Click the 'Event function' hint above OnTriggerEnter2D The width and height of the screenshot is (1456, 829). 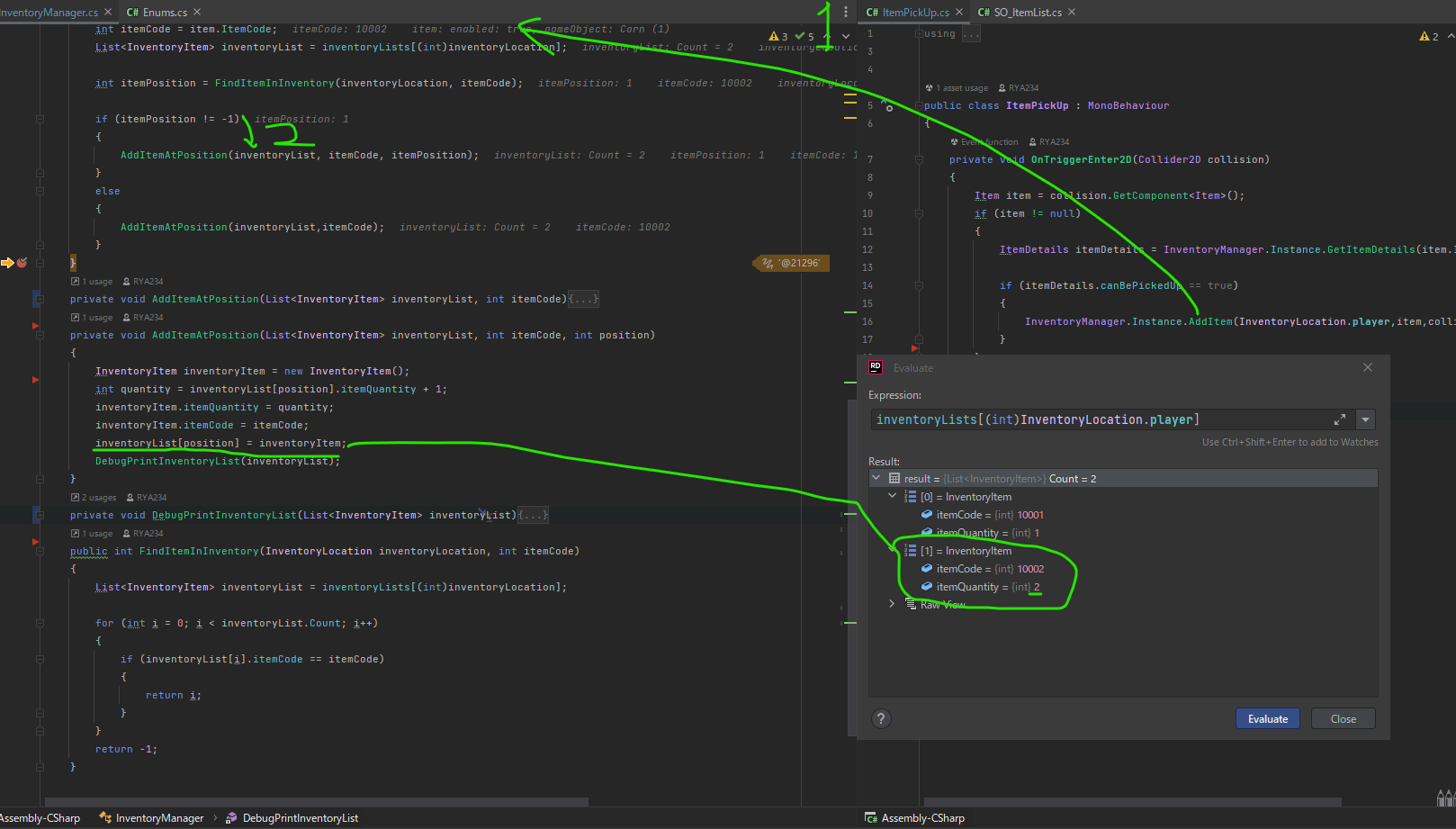click(x=984, y=142)
